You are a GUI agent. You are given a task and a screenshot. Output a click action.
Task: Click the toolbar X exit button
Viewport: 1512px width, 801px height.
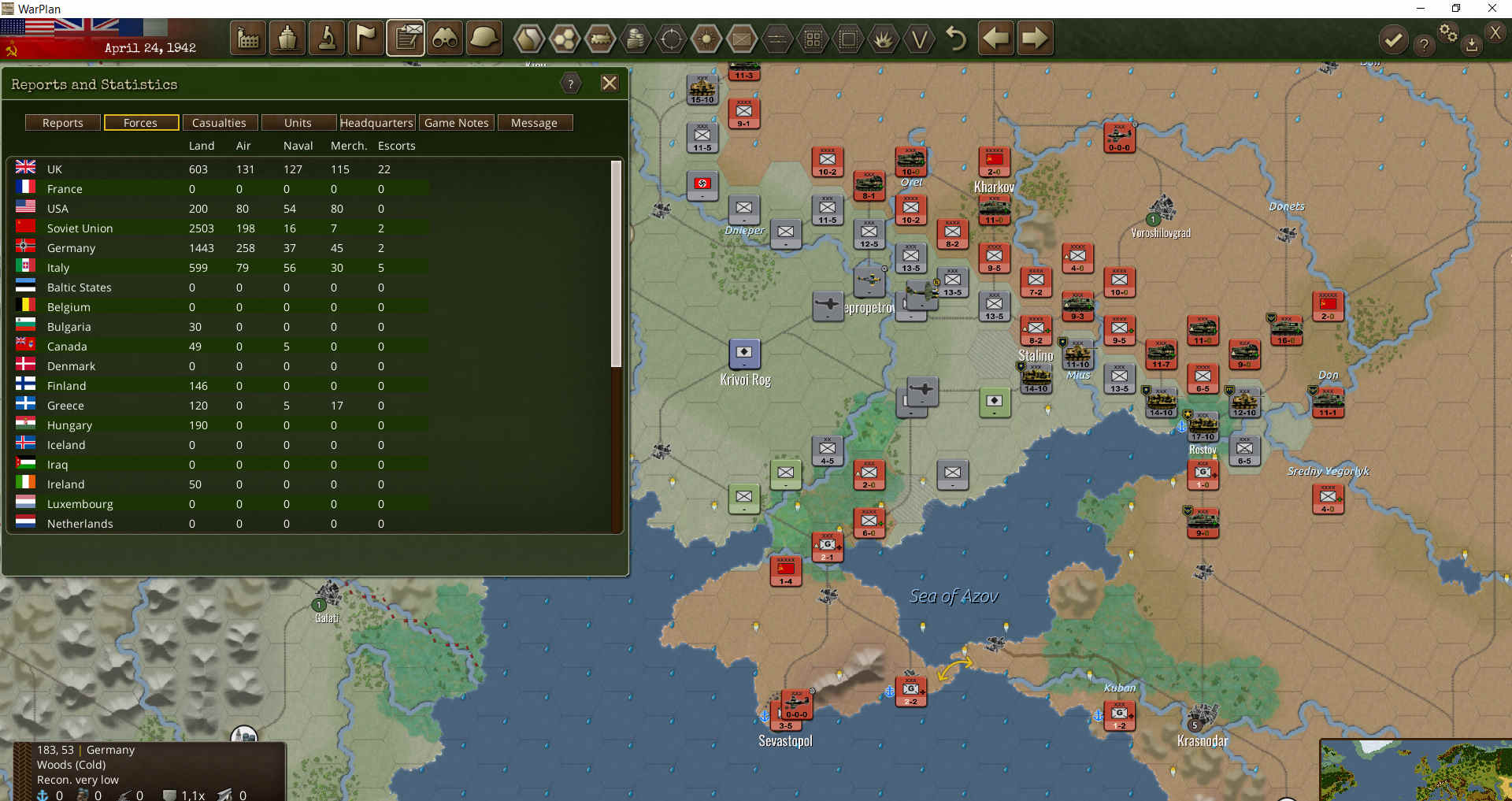[x=1495, y=32]
